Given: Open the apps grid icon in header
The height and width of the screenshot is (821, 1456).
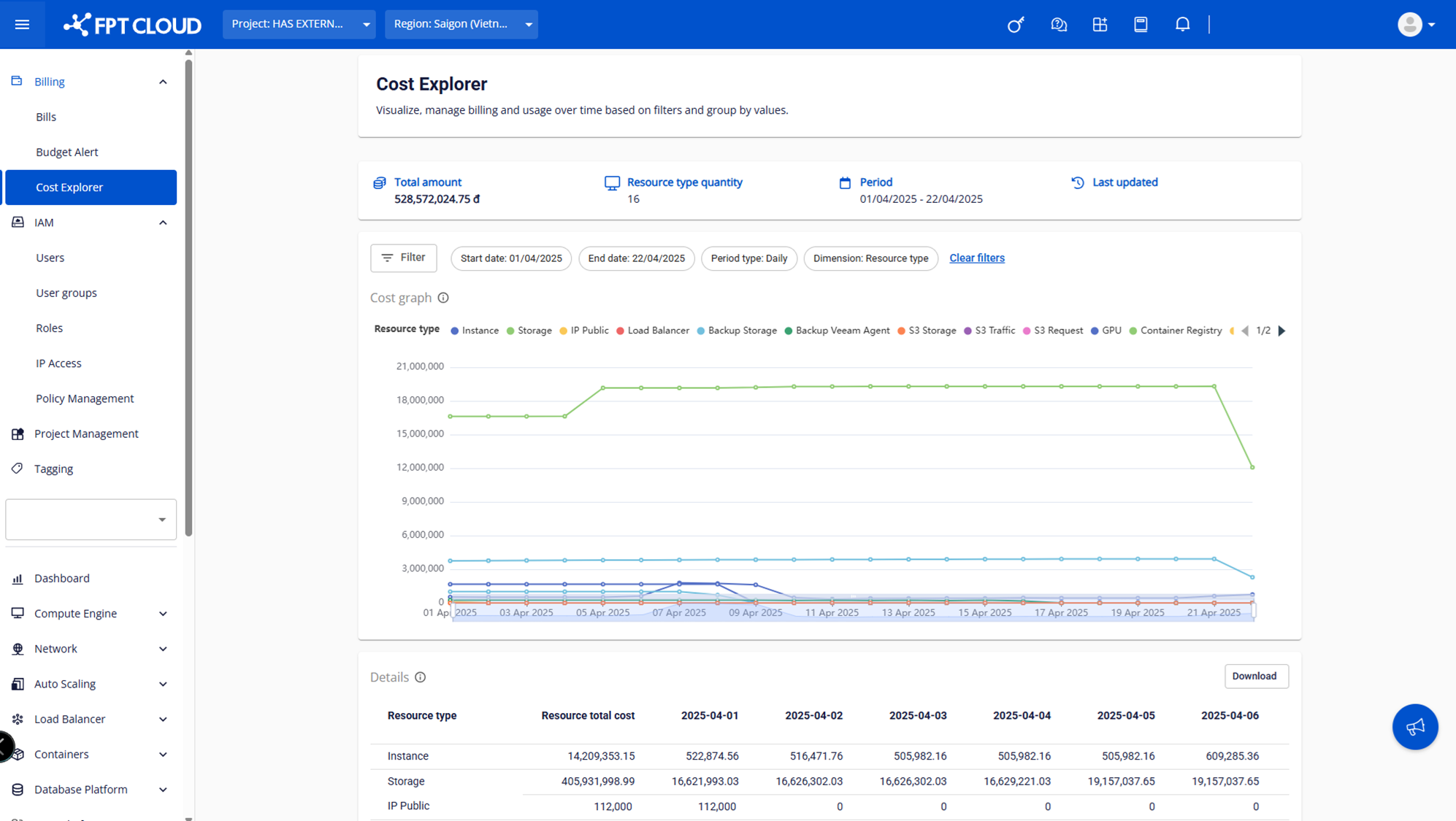Looking at the screenshot, I should click(1100, 25).
